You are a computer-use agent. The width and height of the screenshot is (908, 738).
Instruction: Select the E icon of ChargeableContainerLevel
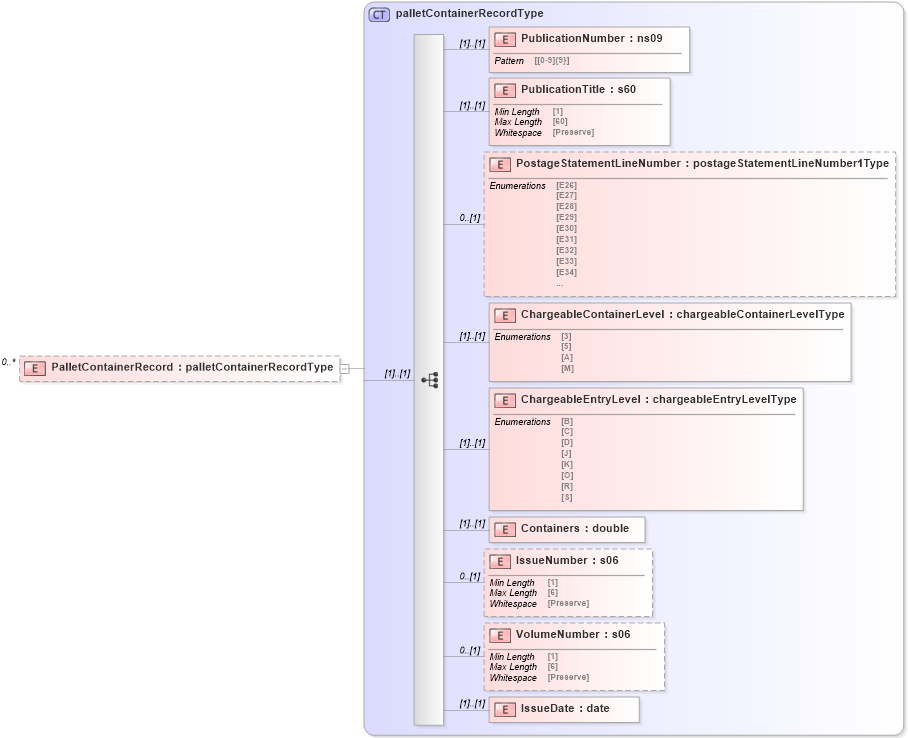[x=501, y=314]
